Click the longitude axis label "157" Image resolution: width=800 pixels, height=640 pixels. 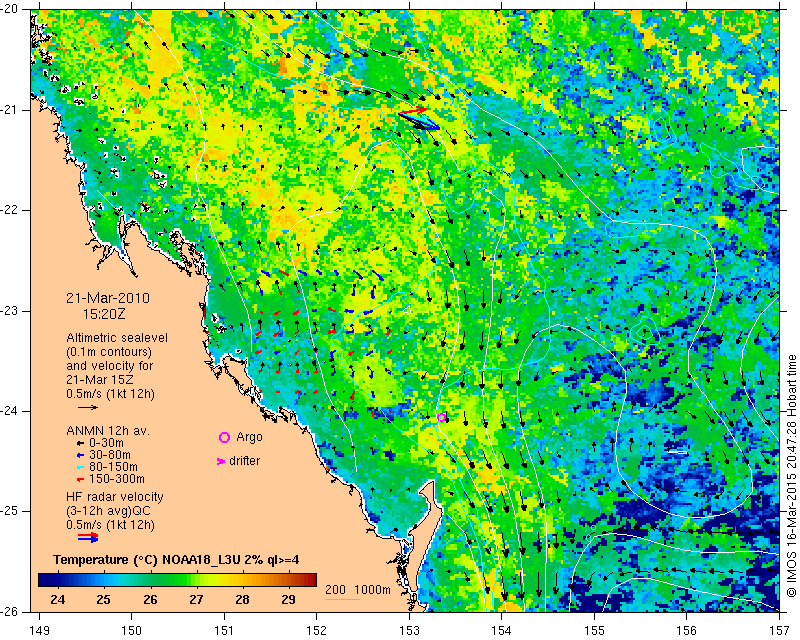click(x=780, y=630)
